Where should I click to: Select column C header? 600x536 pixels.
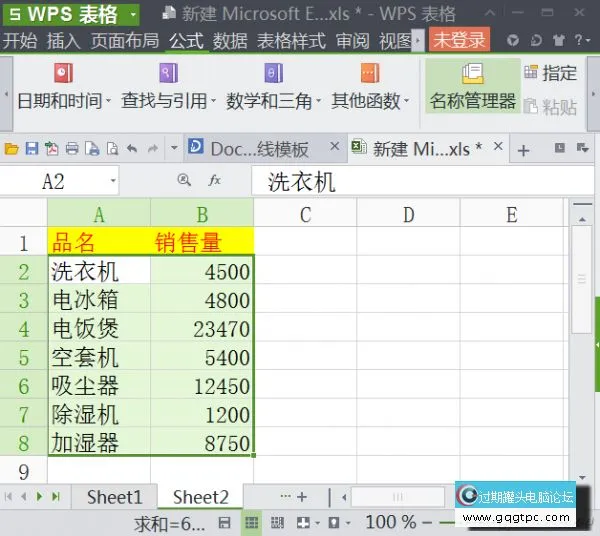305,214
